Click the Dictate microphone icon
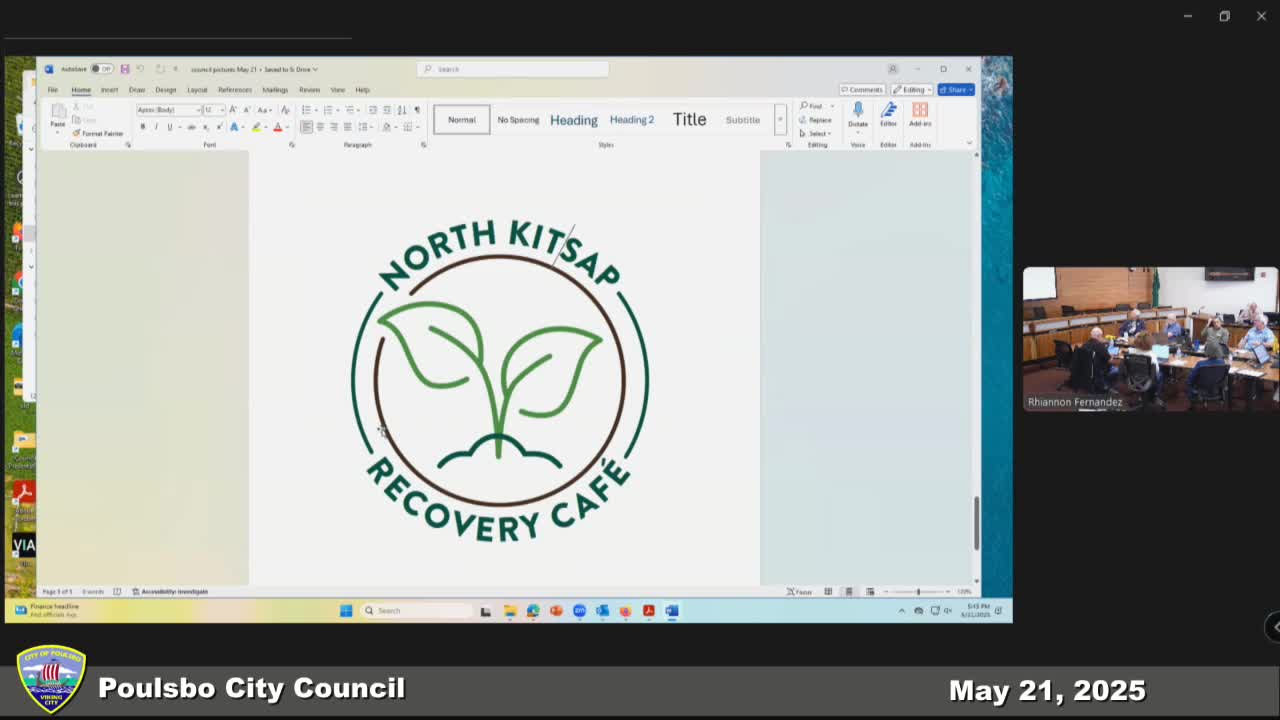1280x720 pixels. (858, 109)
